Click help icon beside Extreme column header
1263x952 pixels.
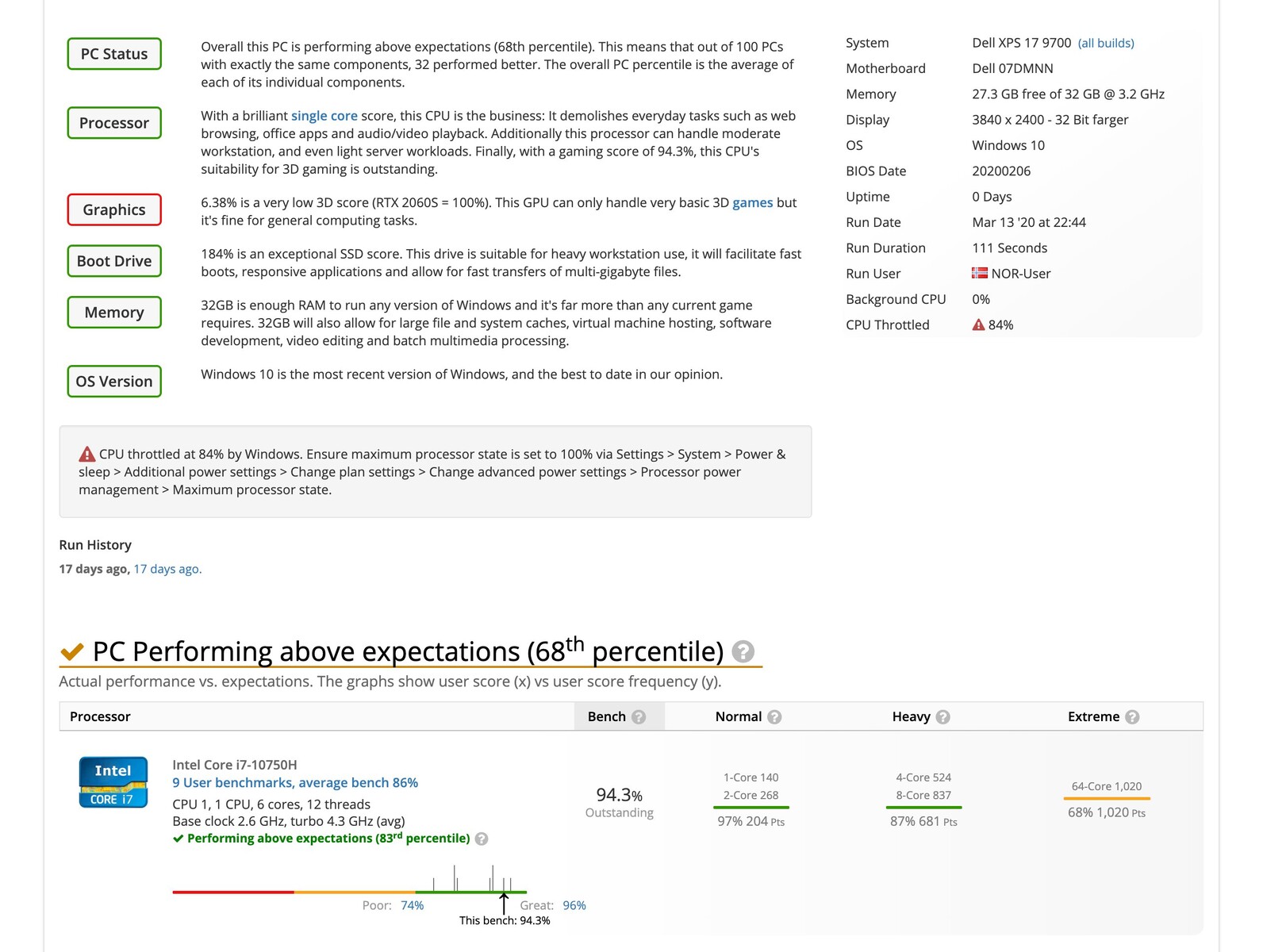point(1132,717)
